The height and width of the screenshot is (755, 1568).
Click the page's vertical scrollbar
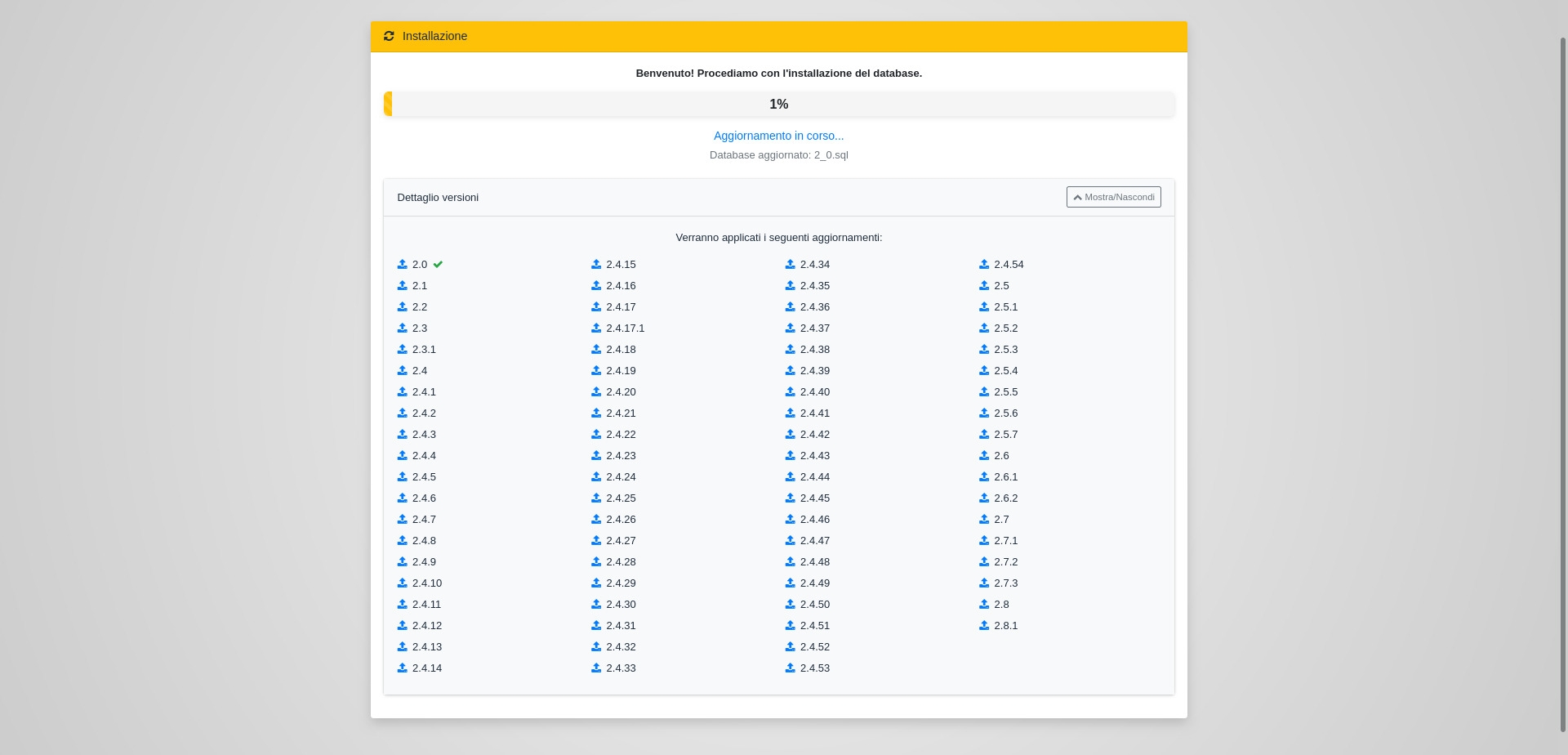1563,384
